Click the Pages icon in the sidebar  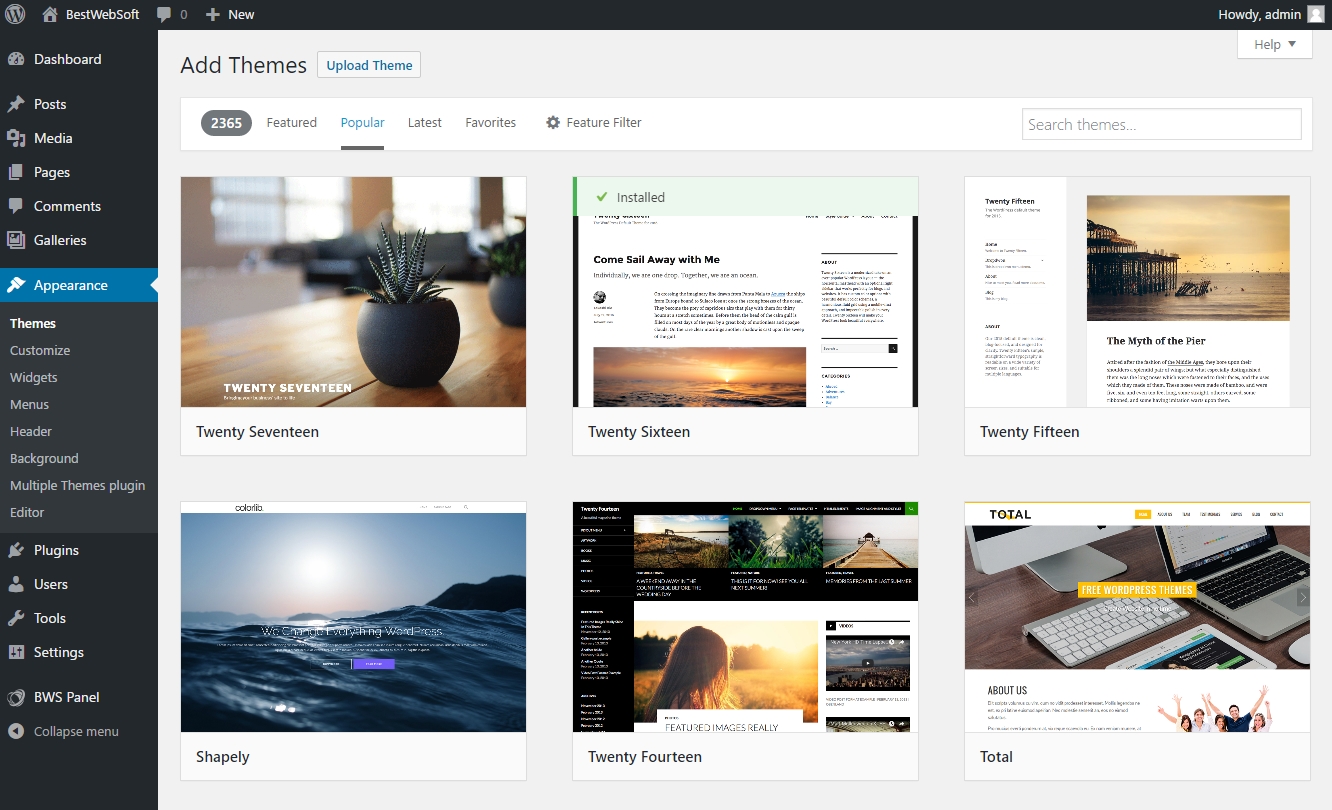pyautogui.click(x=16, y=172)
